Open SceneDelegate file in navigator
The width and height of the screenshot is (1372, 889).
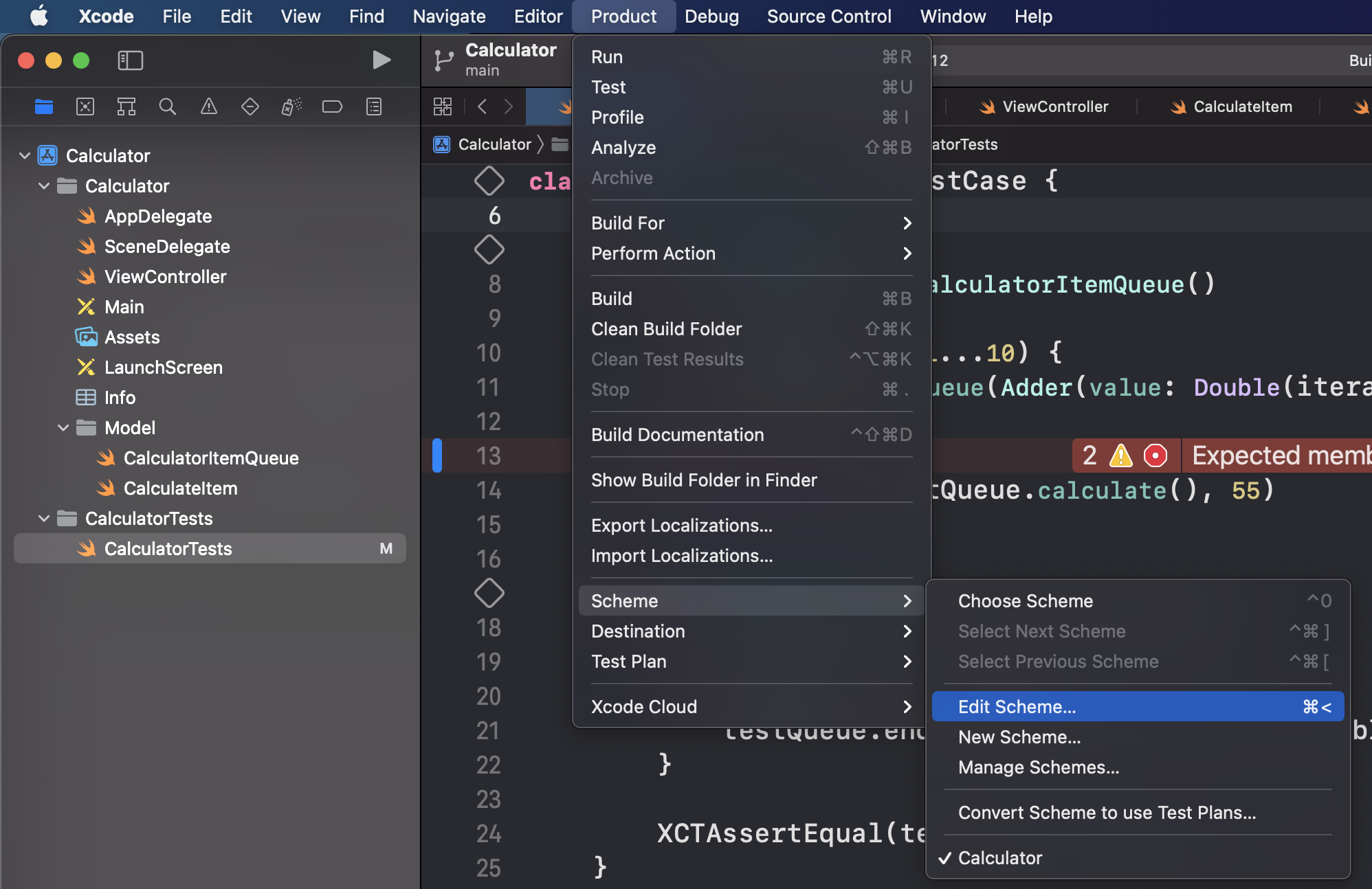coord(167,247)
